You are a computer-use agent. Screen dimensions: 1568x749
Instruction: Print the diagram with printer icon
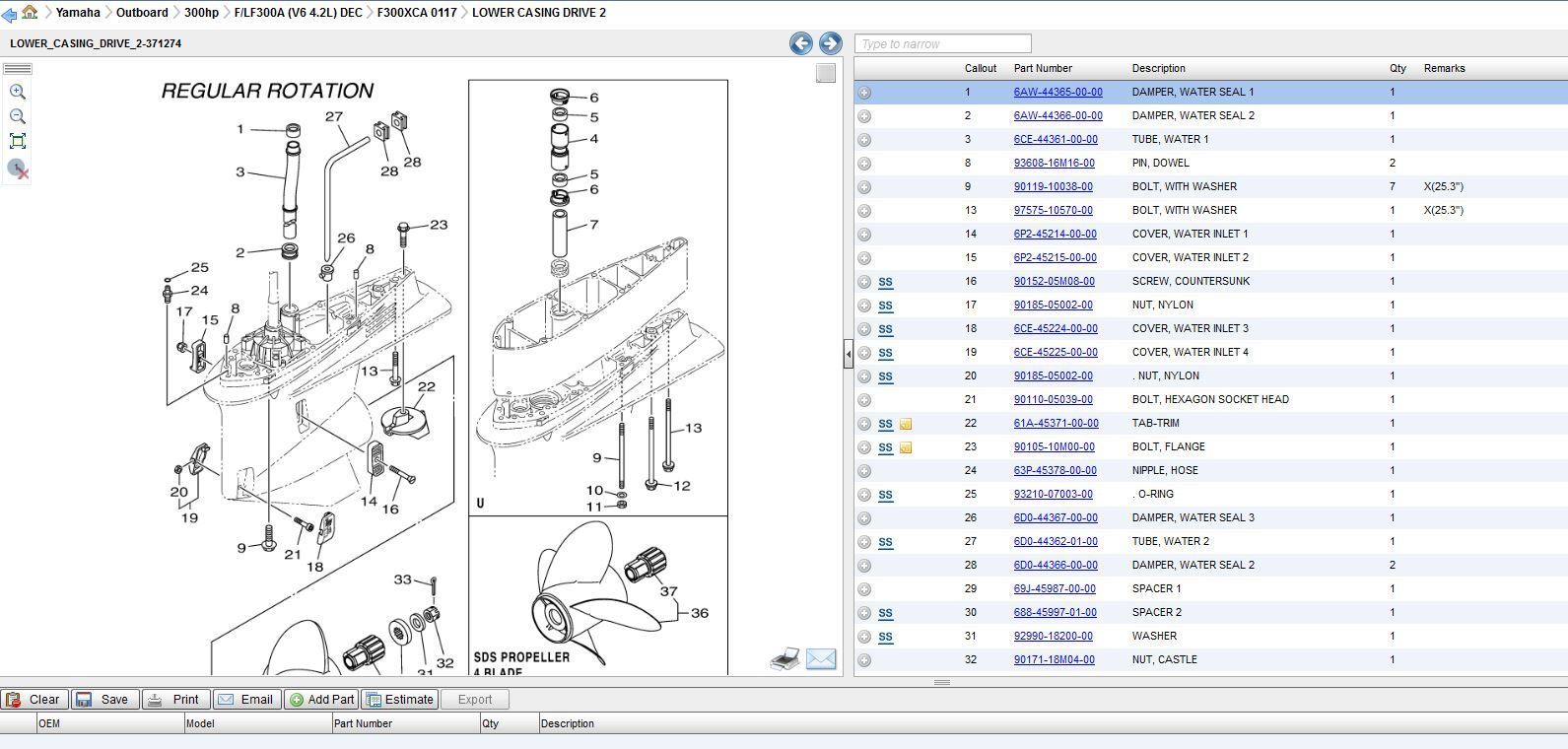pos(784,659)
